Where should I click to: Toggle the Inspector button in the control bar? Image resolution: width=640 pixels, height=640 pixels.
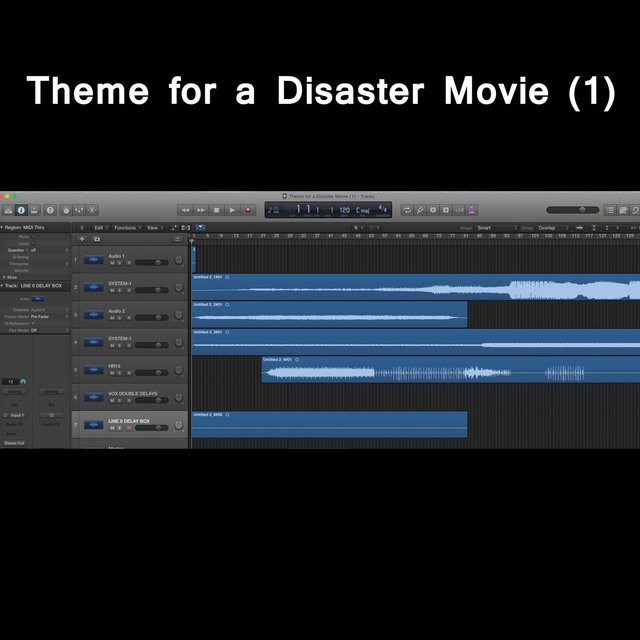pyautogui.click(x=21, y=210)
